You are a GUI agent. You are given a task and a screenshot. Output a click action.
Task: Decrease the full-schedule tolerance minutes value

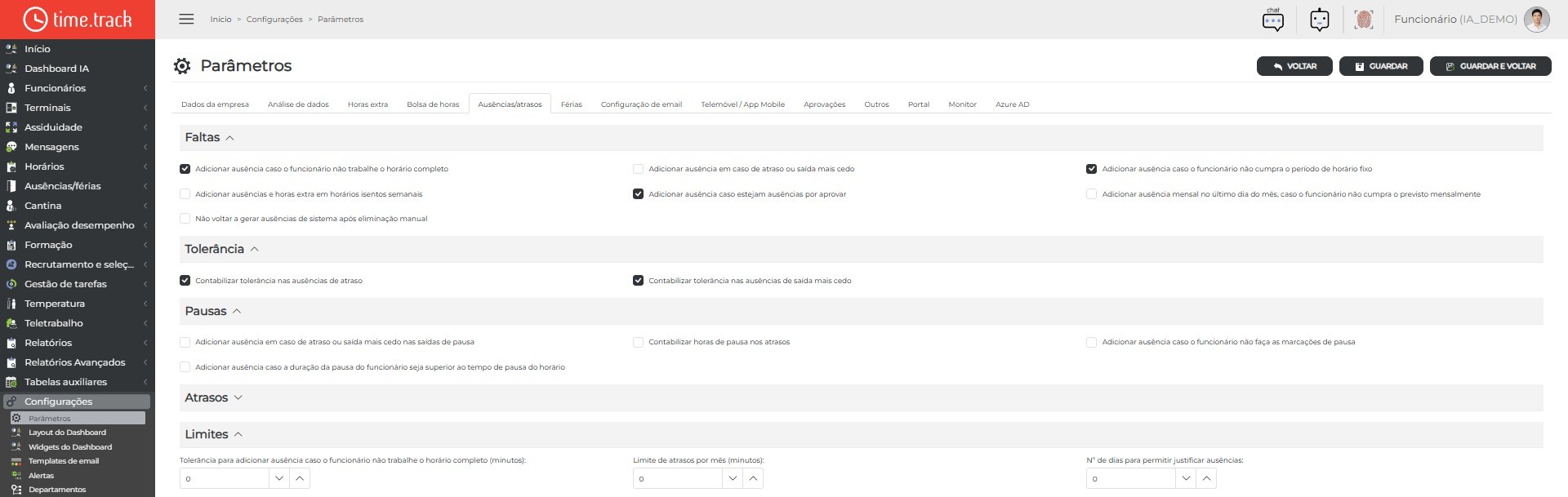point(279,478)
